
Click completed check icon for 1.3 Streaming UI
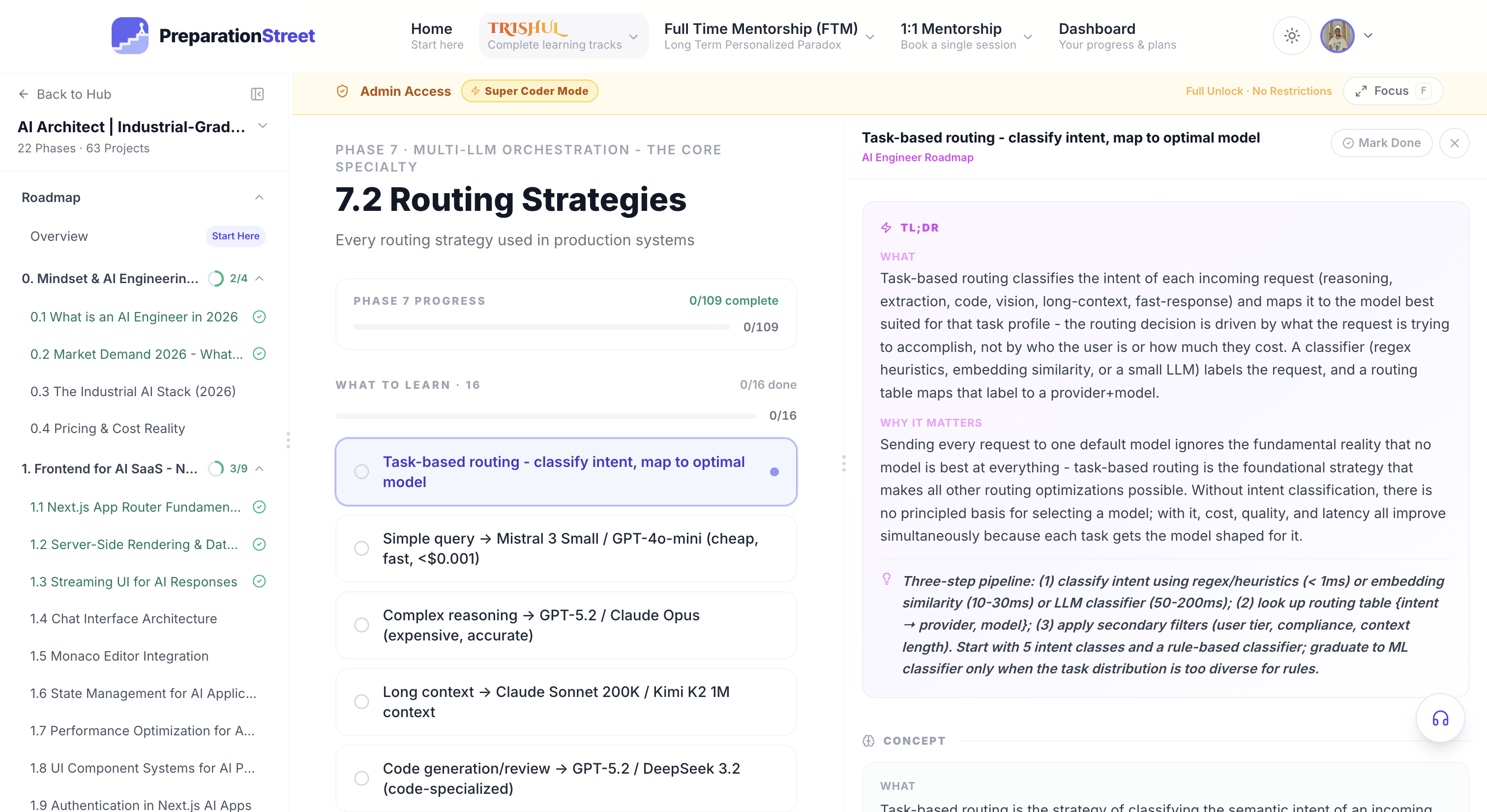pyautogui.click(x=259, y=581)
